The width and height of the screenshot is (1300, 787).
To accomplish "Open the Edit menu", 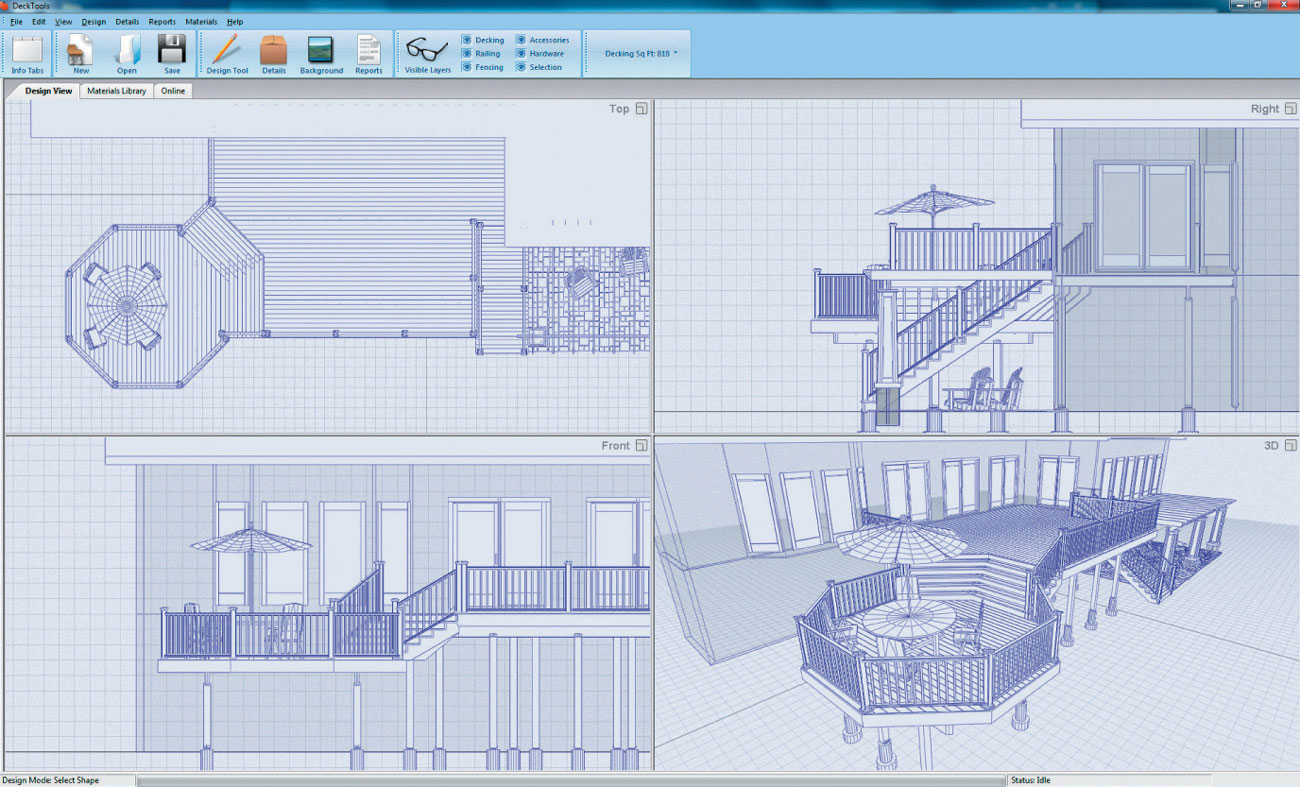I will [x=39, y=21].
